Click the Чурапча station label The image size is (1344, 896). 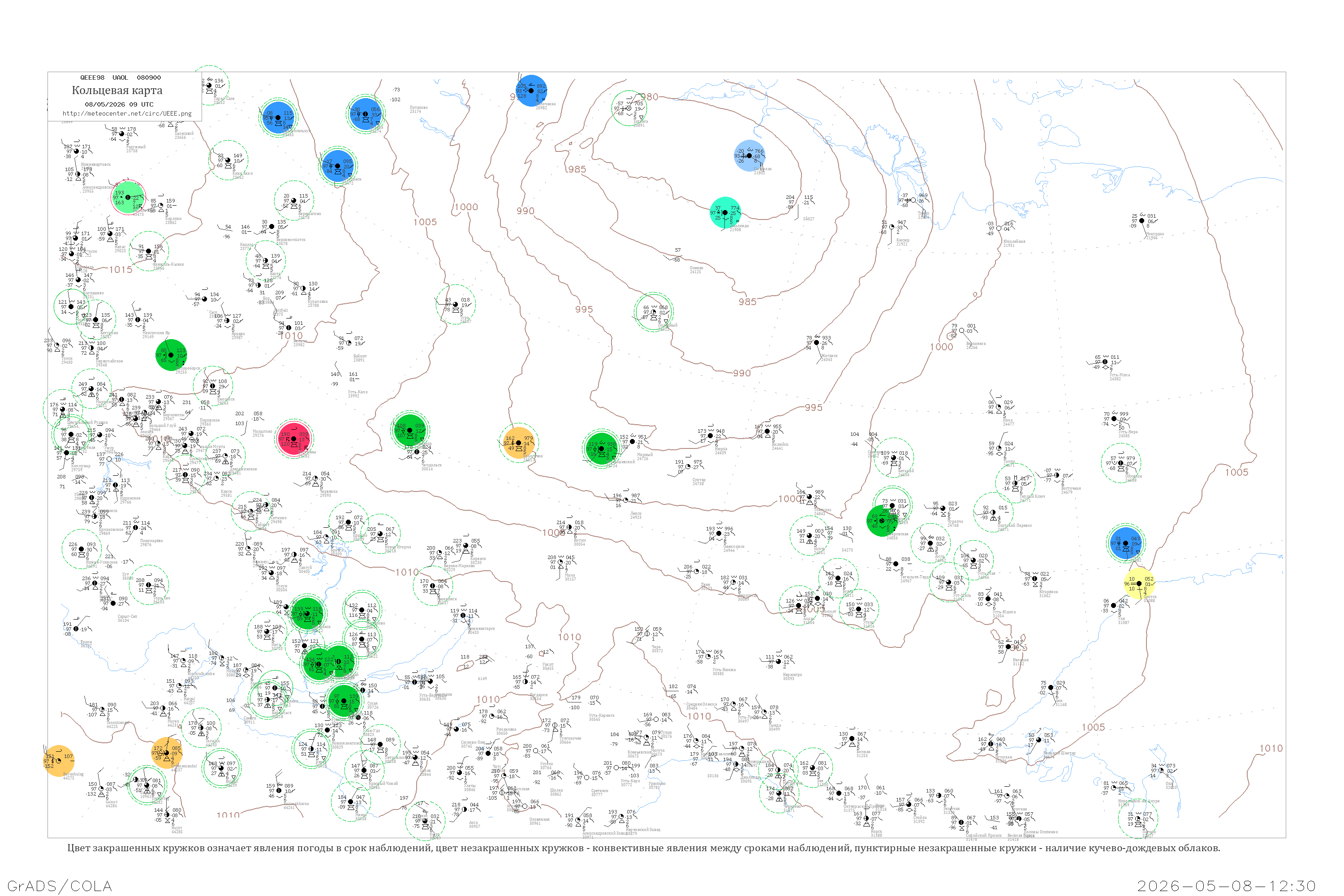[955, 522]
